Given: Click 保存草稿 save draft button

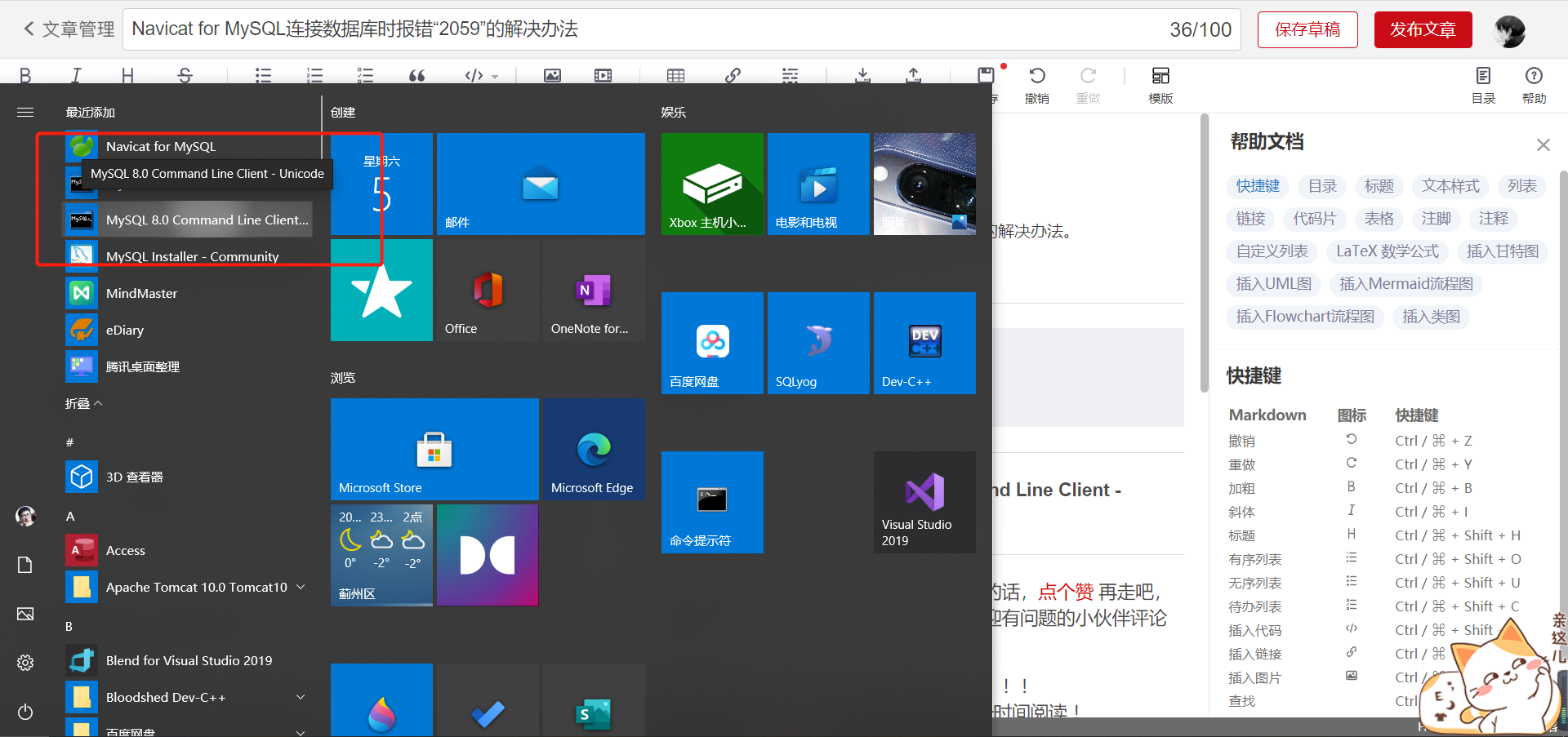Looking at the screenshot, I should 1307,29.
